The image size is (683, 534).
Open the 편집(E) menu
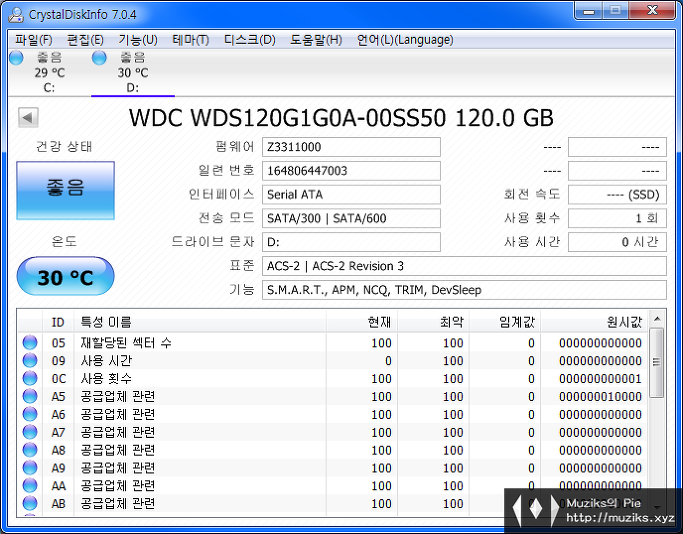click(85, 40)
